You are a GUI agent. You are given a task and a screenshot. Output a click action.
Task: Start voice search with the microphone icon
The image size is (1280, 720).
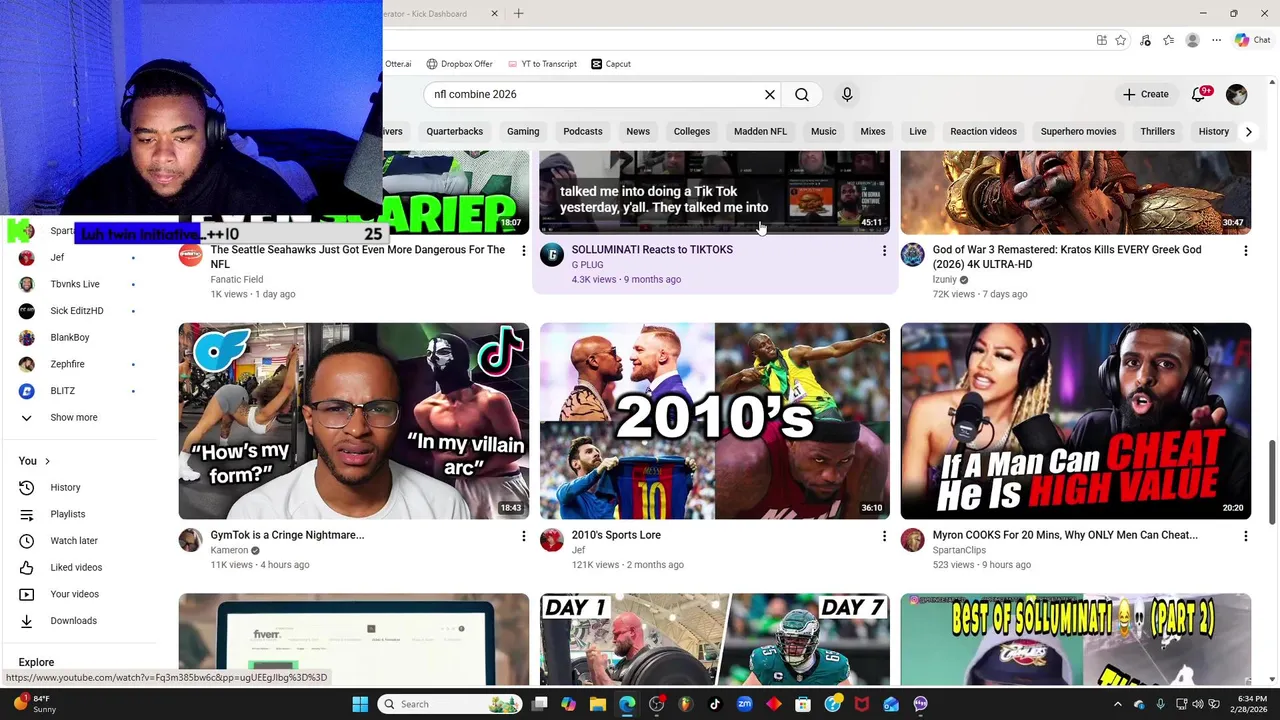[x=847, y=94]
